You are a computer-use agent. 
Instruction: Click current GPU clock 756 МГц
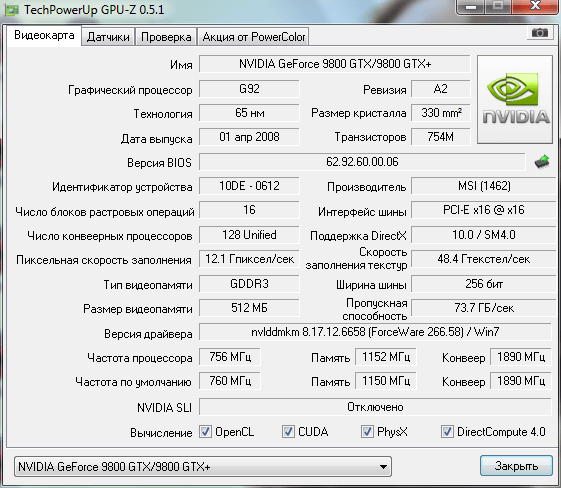[x=230, y=357]
